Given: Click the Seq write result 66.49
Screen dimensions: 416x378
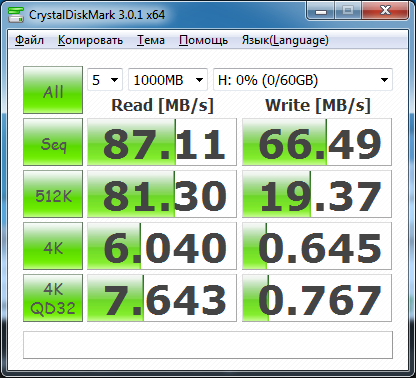Looking at the screenshot, I should pyautogui.click(x=317, y=142).
